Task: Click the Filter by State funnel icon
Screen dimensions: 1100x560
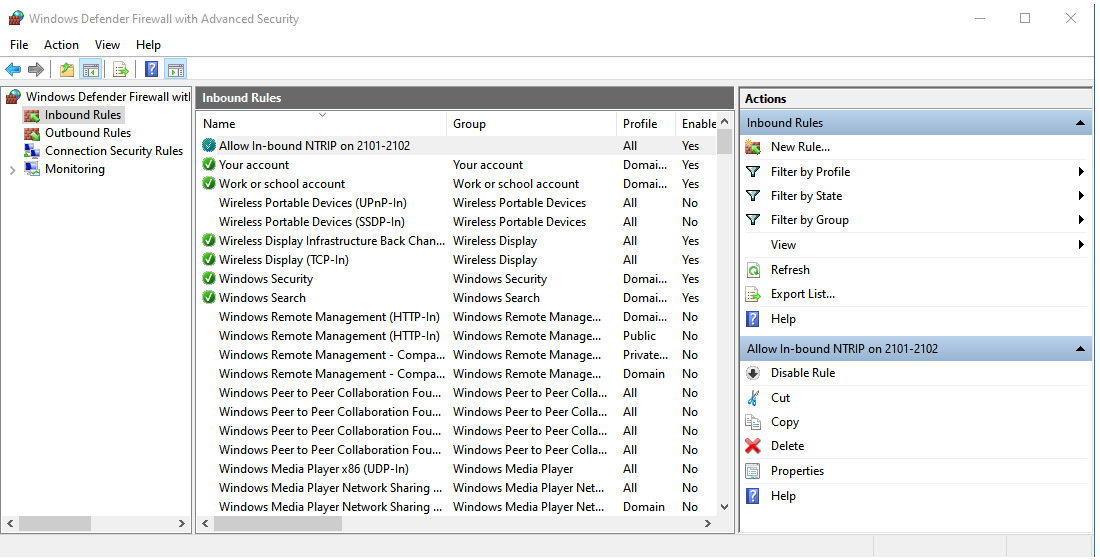Action: (x=753, y=196)
